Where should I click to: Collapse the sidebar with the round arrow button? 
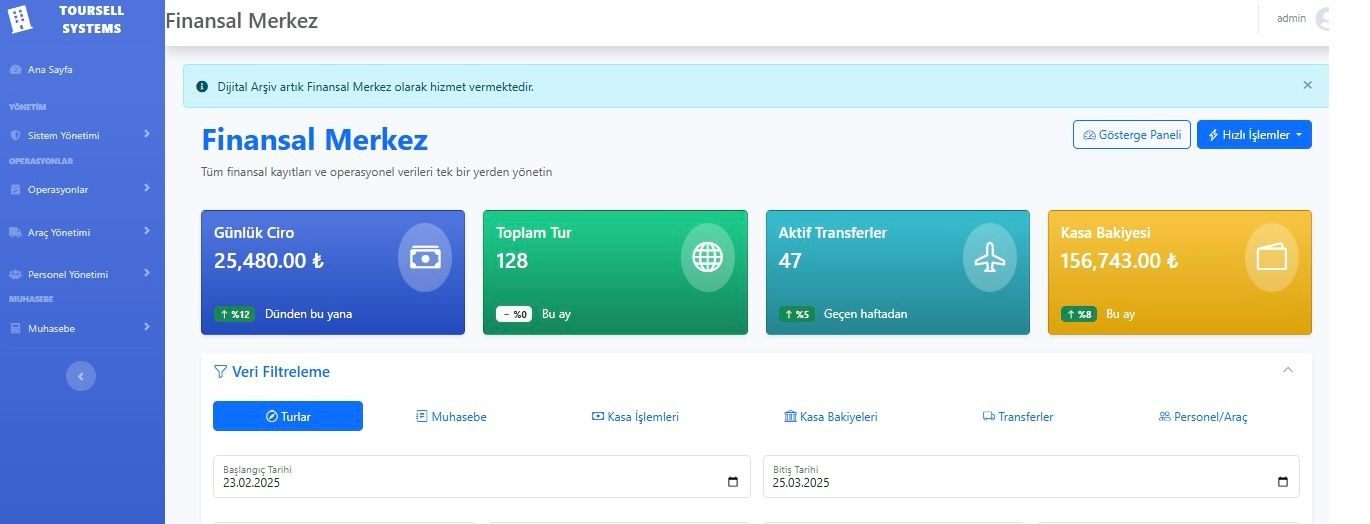point(81,376)
